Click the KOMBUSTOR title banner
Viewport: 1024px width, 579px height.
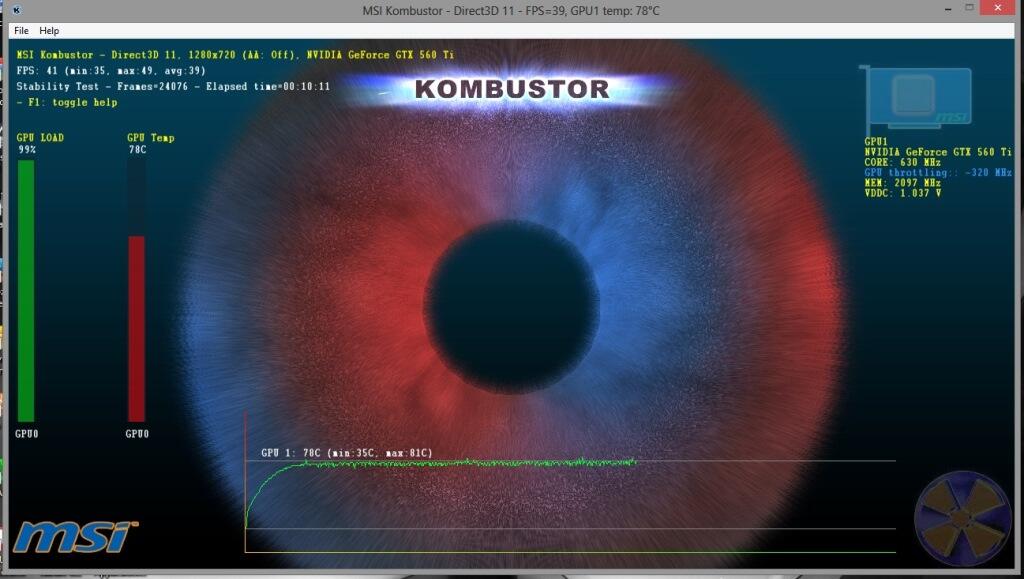point(512,89)
